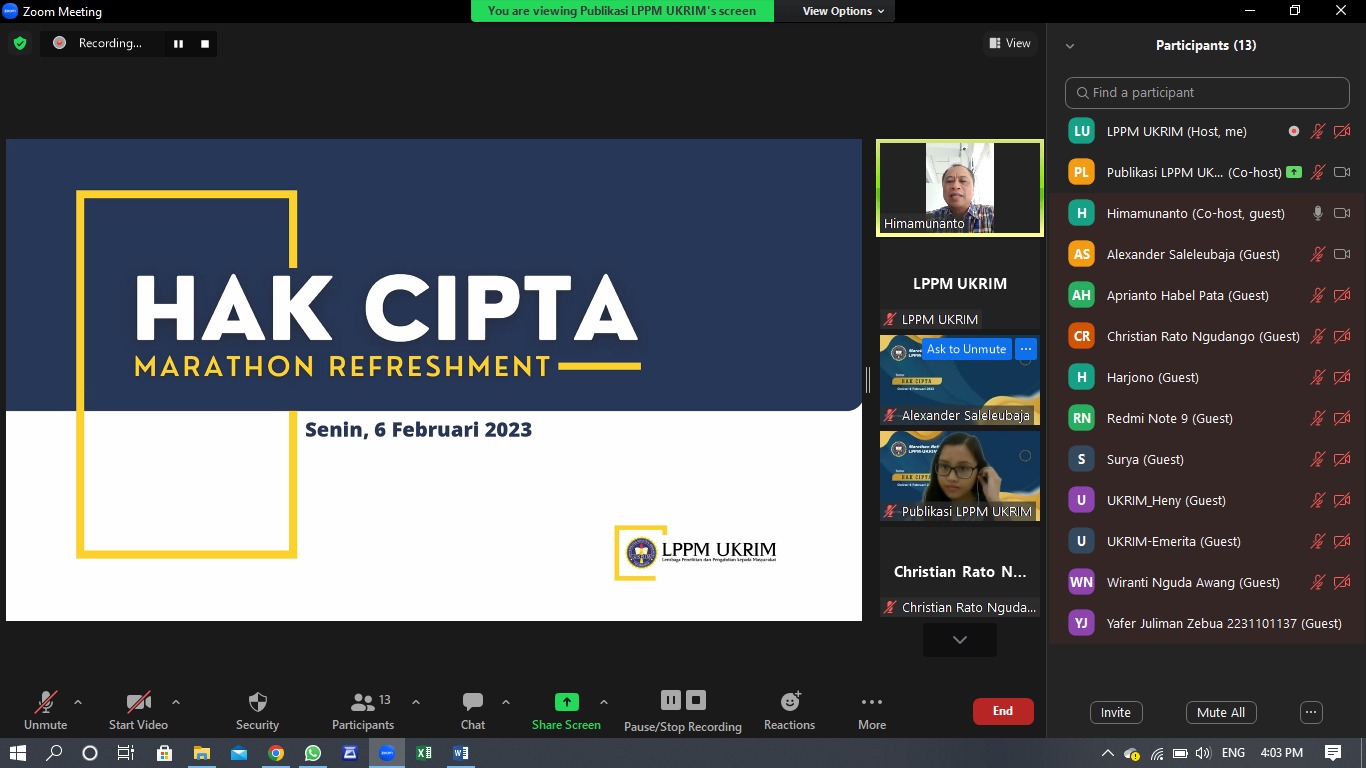Screen dimensions: 1366x768
Task: Click Invite in the participants panel
Action: pyautogui.click(x=1116, y=712)
